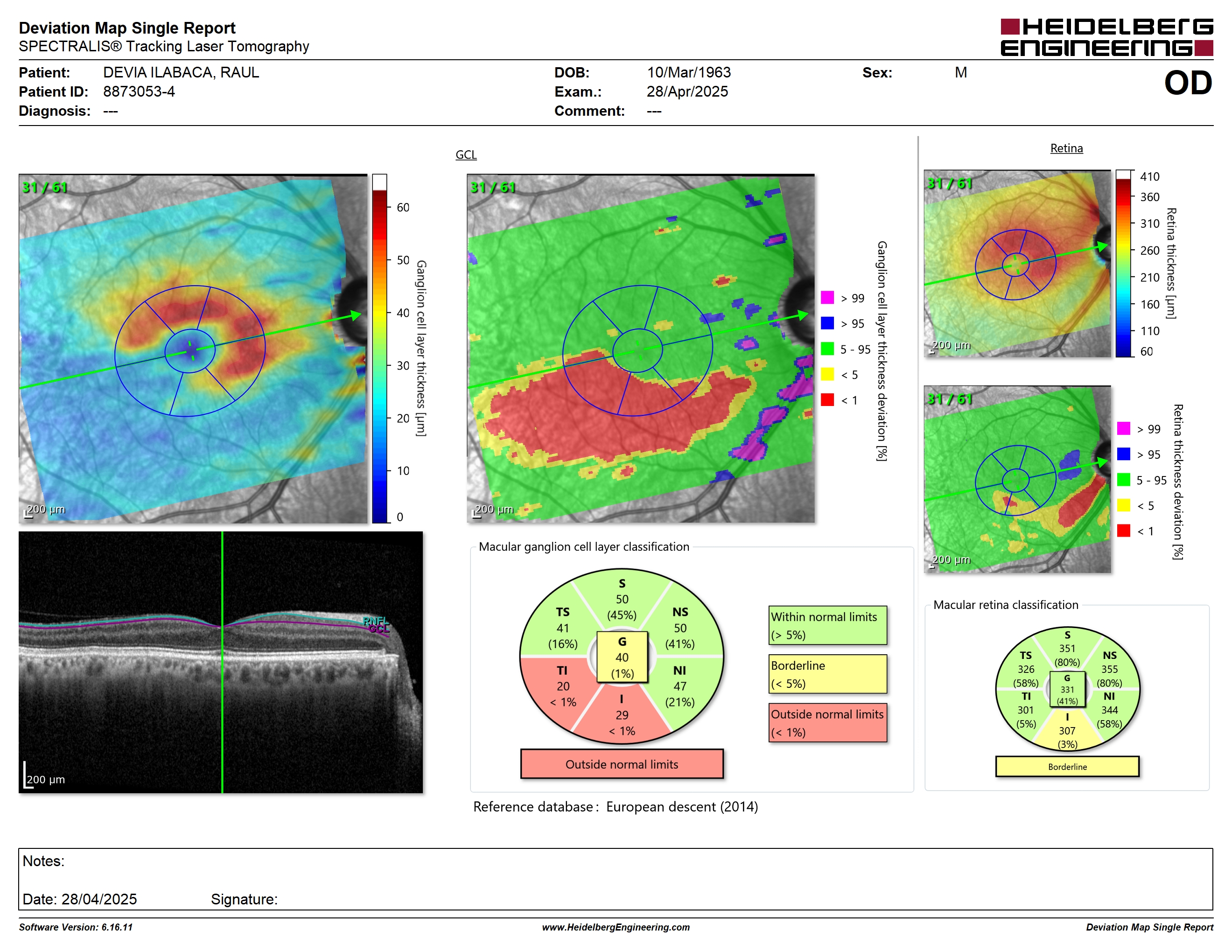The height and width of the screenshot is (952, 1232).
Task: Click the underlined GCL heading
Action: tap(466, 154)
